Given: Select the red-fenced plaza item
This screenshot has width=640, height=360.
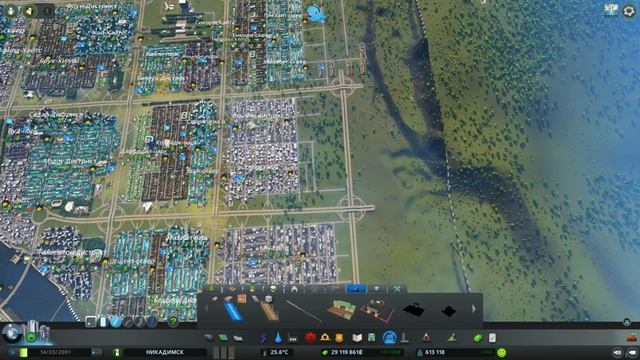Looking at the screenshot, I should pyautogui.click(x=378, y=310).
